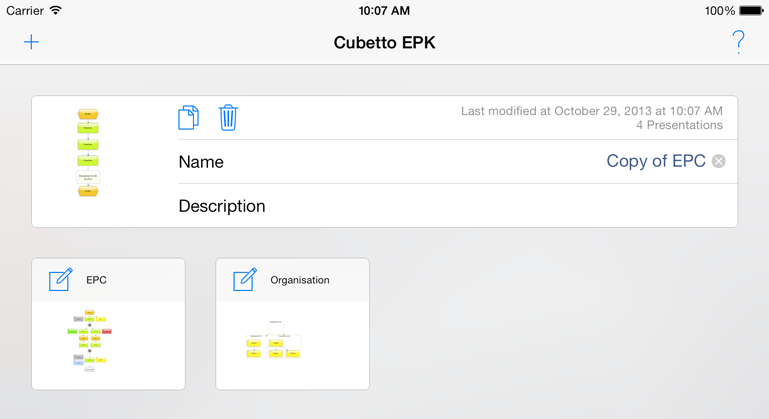
Task: Edit the Copy of EPC name field
Action: [x=656, y=161]
